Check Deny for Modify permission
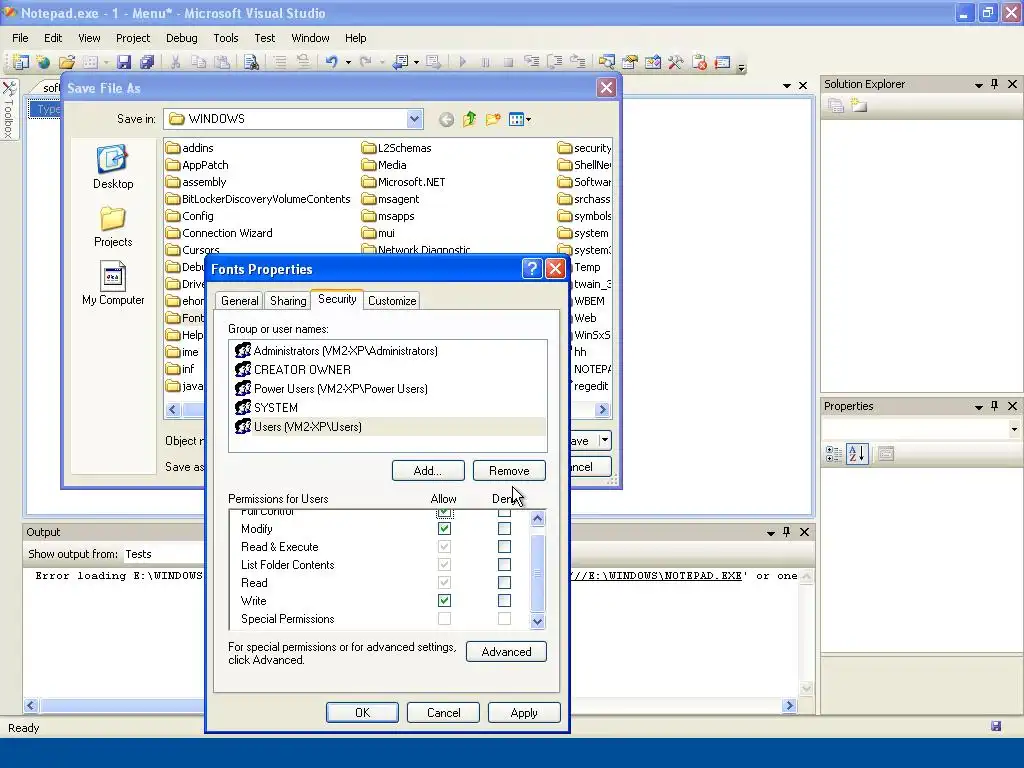 click(504, 528)
